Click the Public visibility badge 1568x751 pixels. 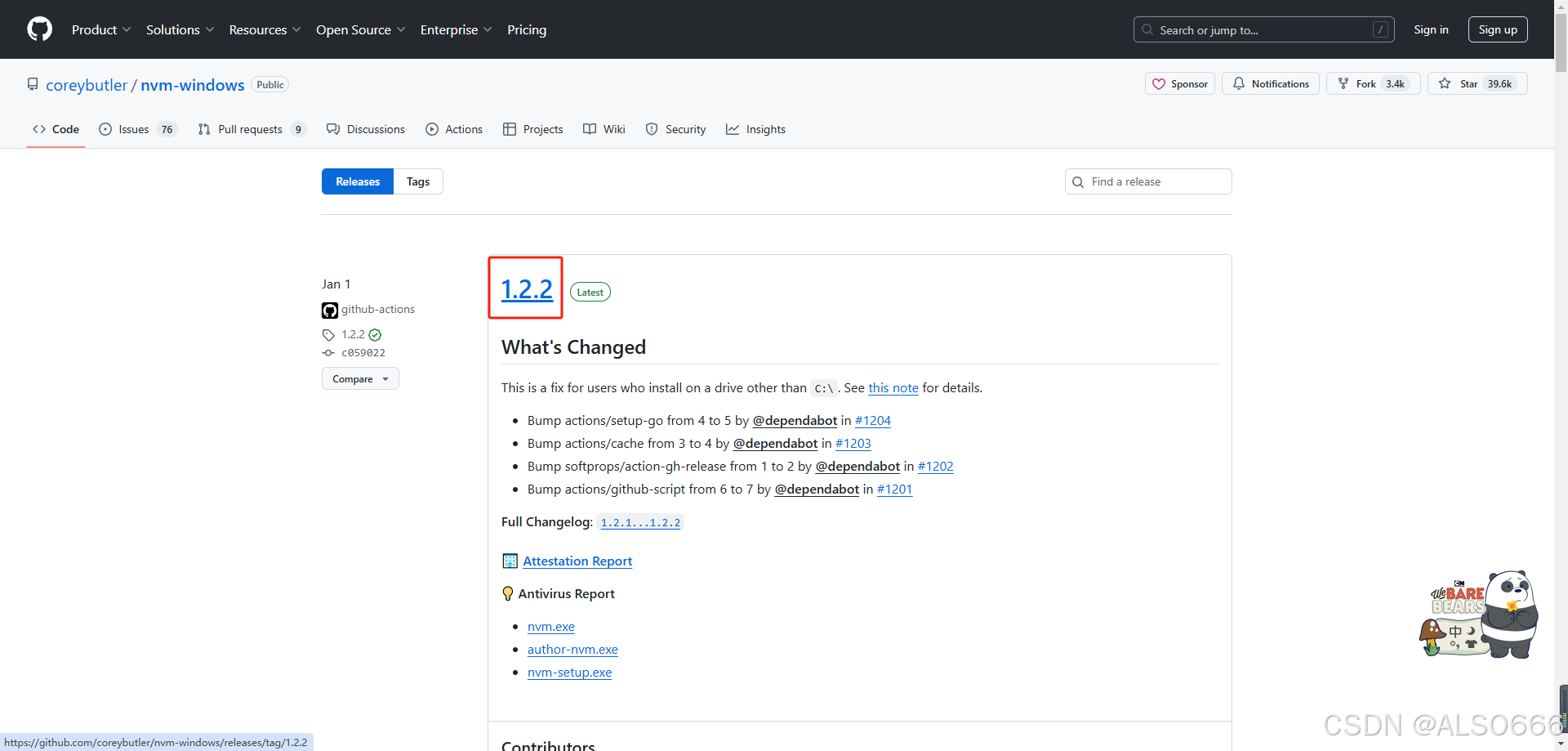click(270, 85)
